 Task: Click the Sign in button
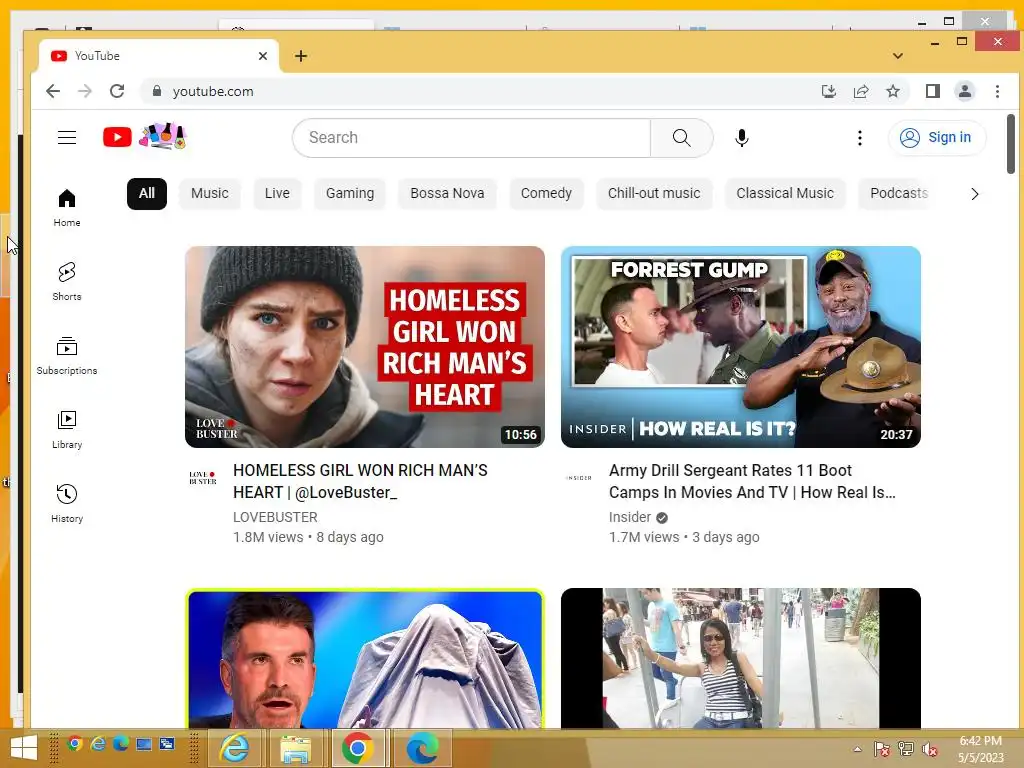click(936, 138)
